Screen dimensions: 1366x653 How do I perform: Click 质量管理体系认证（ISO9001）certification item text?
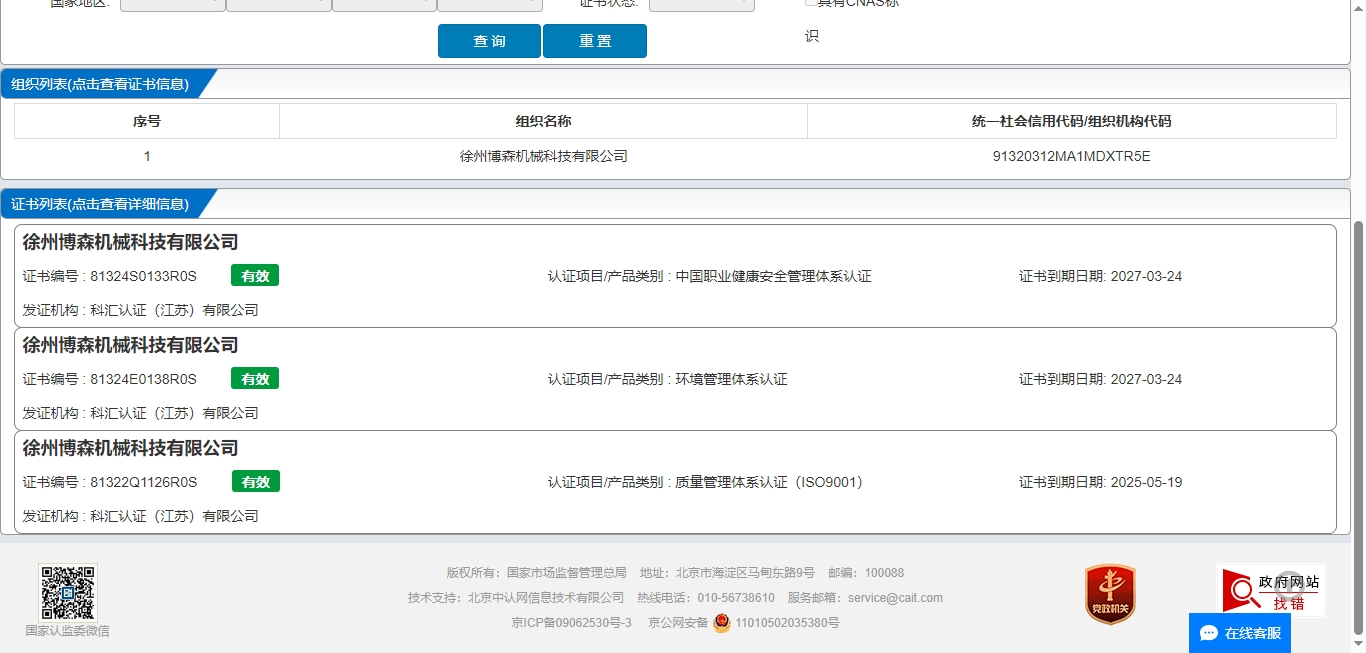pos(770,482)
